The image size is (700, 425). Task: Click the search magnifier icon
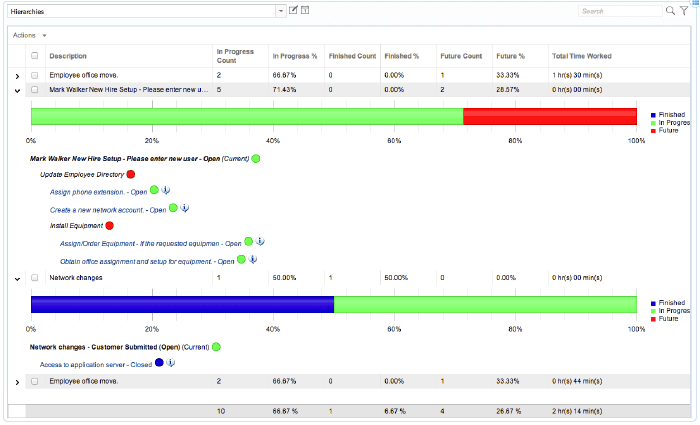pyautogui.click(x=670, y=11)
